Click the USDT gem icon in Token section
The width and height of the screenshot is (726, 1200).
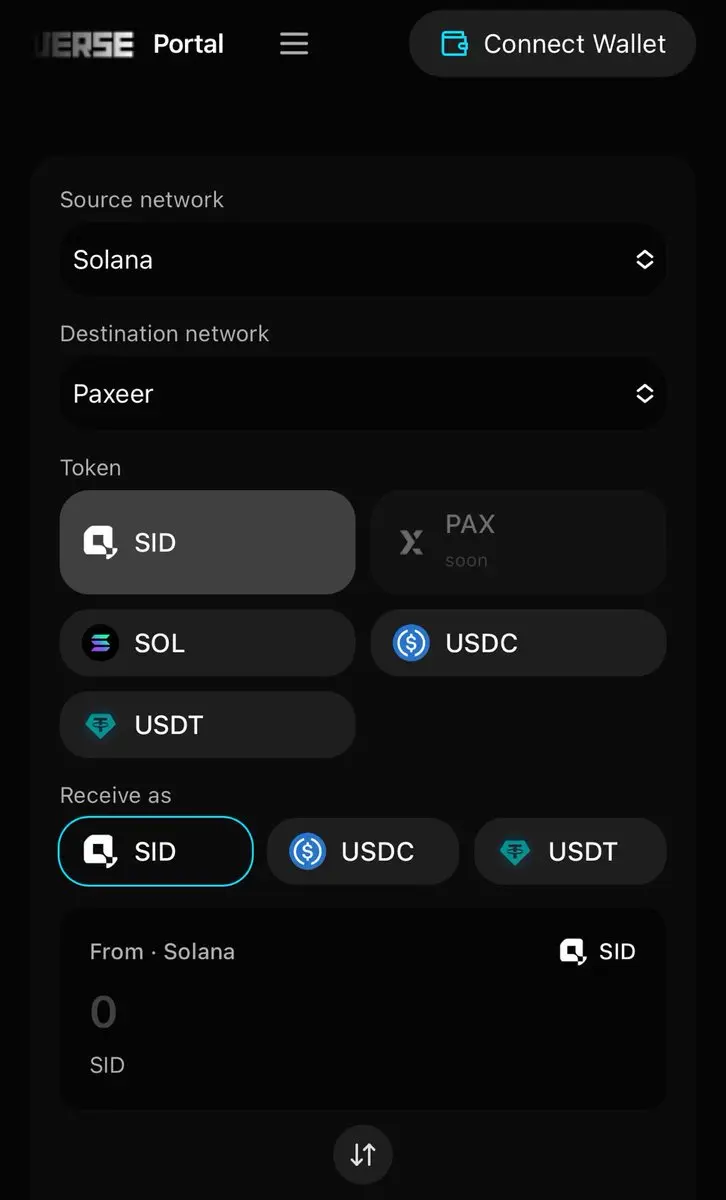click(x=100, y=725)
